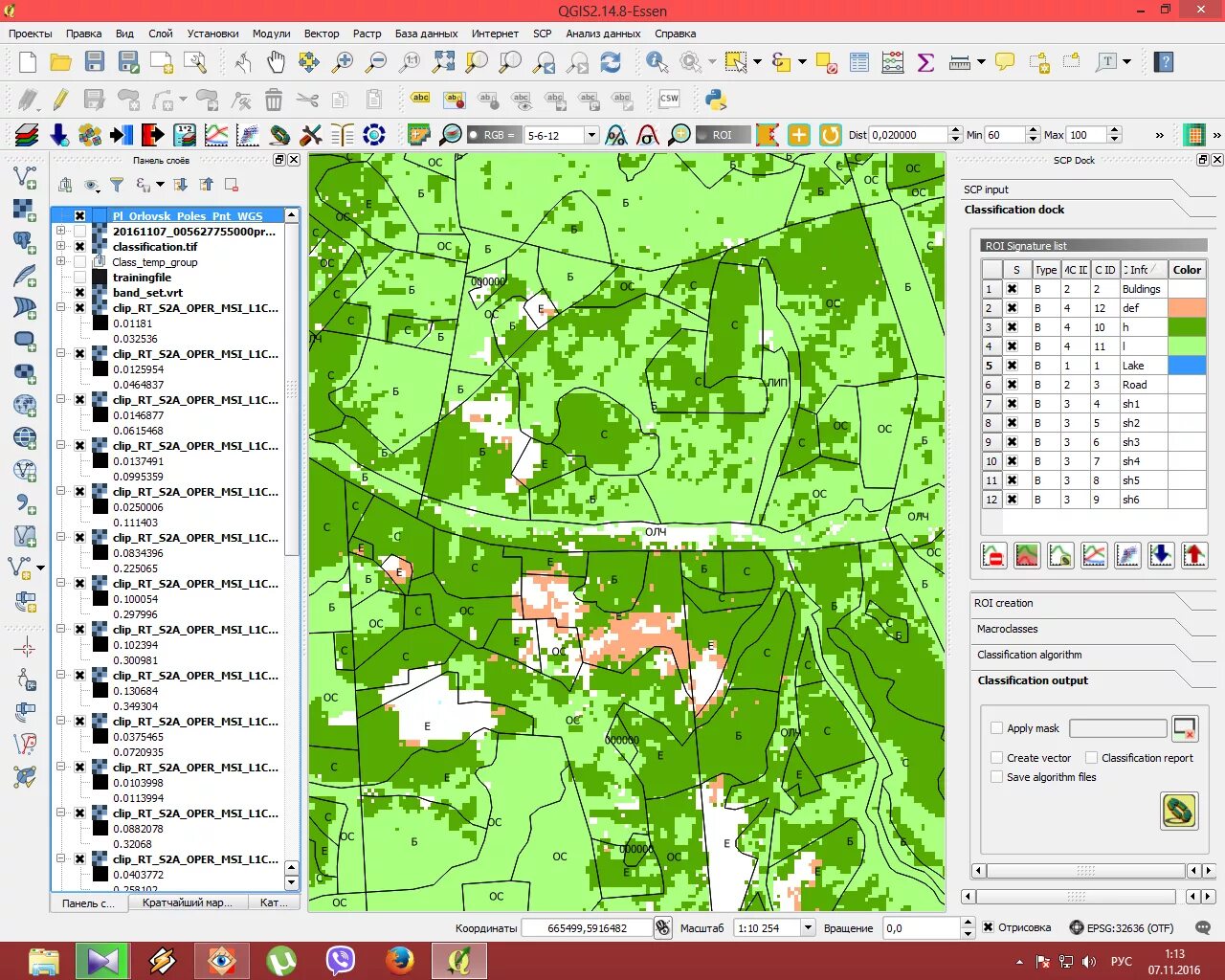The width and height of the screenshot is (1225, 980).
Task: Open the Растр menu
Action: tap(367, 33)
